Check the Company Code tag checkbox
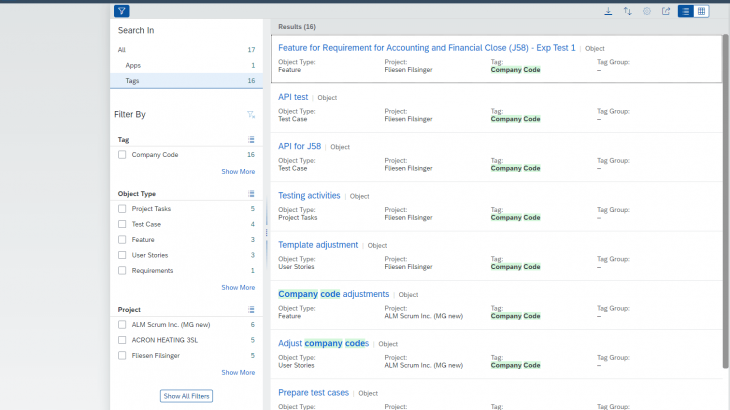The image size is (730, 410). coord(122,155)
